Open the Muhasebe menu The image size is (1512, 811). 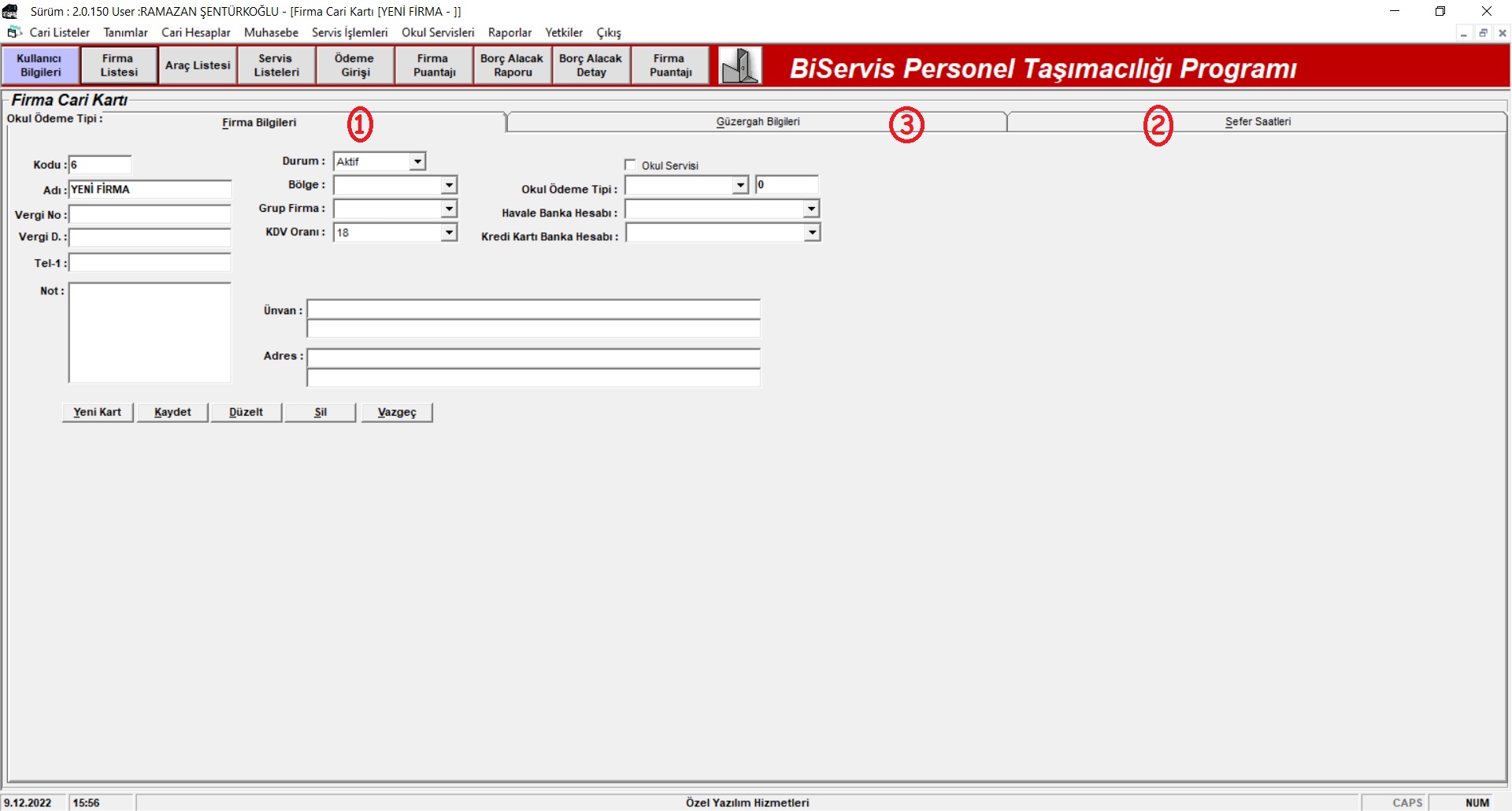point(271,32)
